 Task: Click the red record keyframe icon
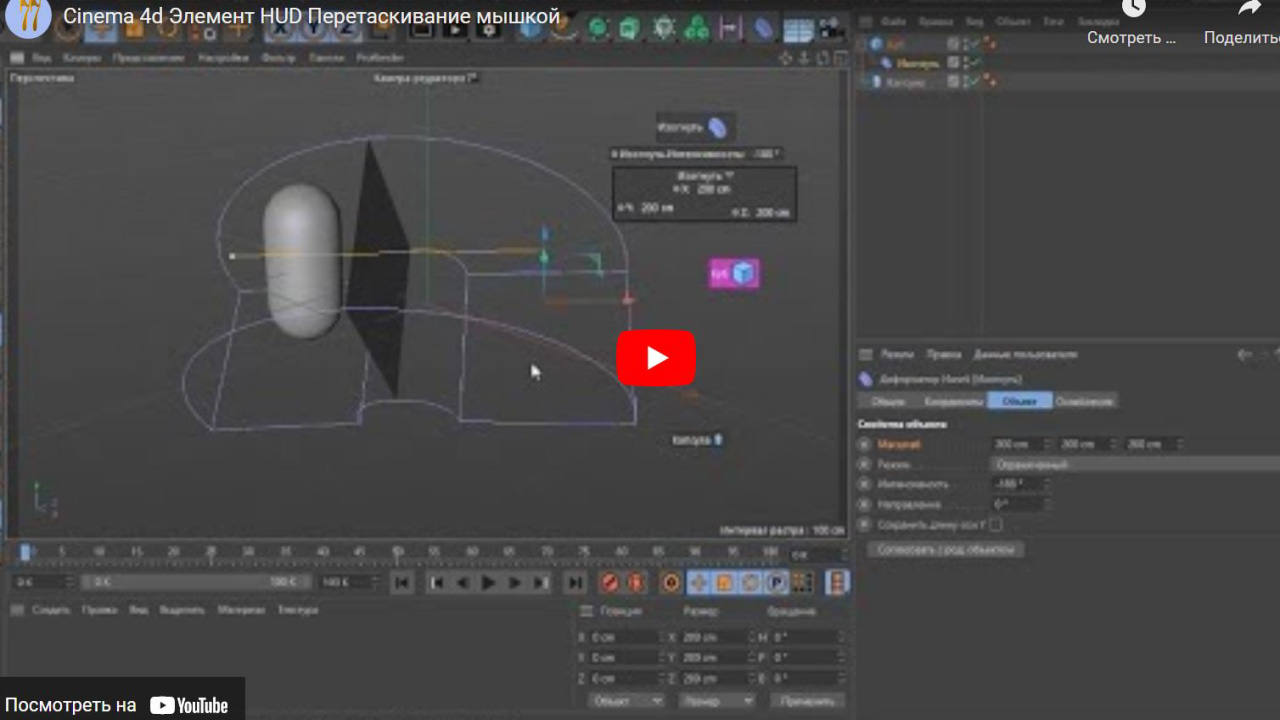[610, 582]
